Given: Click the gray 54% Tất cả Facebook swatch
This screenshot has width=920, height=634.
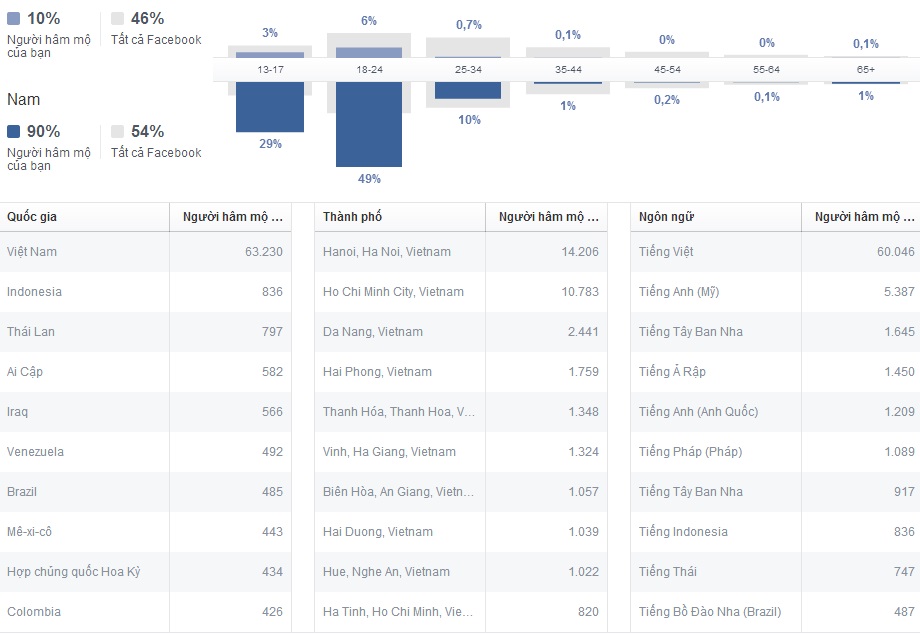Looking at the screenshot, I should click(x=117, y=131).
